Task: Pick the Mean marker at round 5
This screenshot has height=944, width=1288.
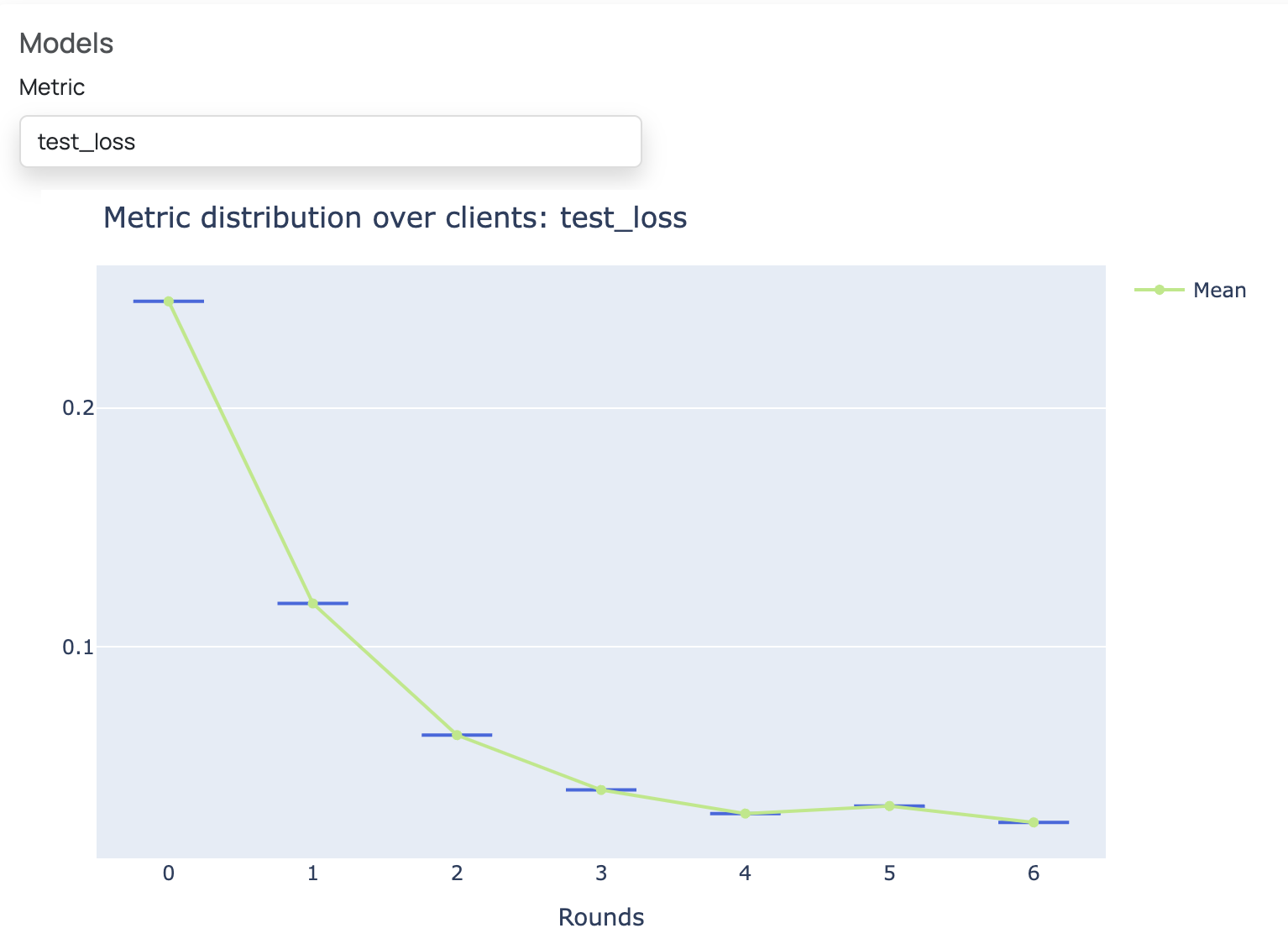Action: pyautogui.click(x=889, y=805)
